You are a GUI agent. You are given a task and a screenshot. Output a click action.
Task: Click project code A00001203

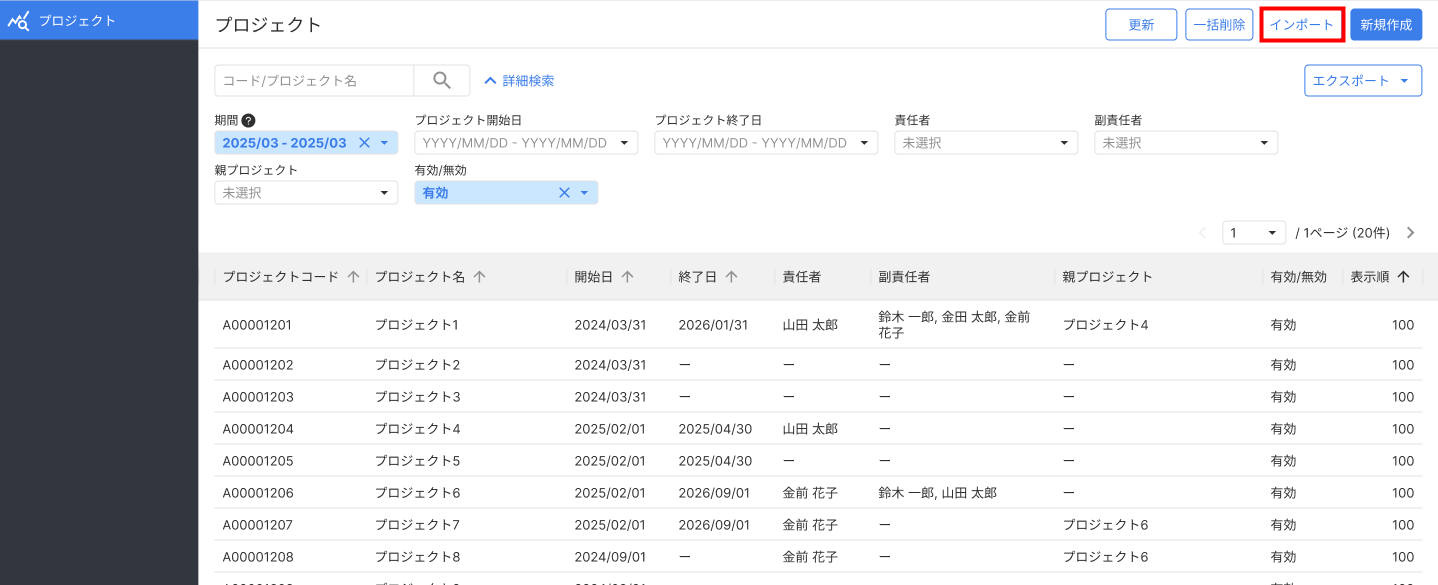click(258, 397)
